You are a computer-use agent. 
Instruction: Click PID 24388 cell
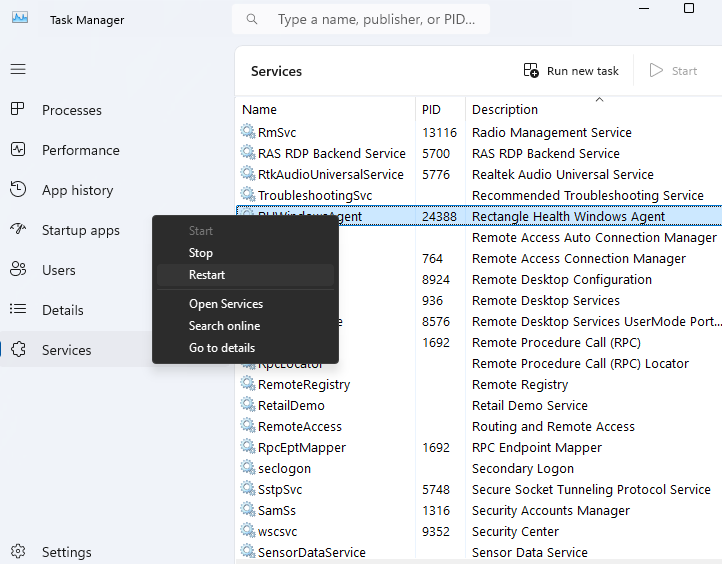tap(439, 216)
